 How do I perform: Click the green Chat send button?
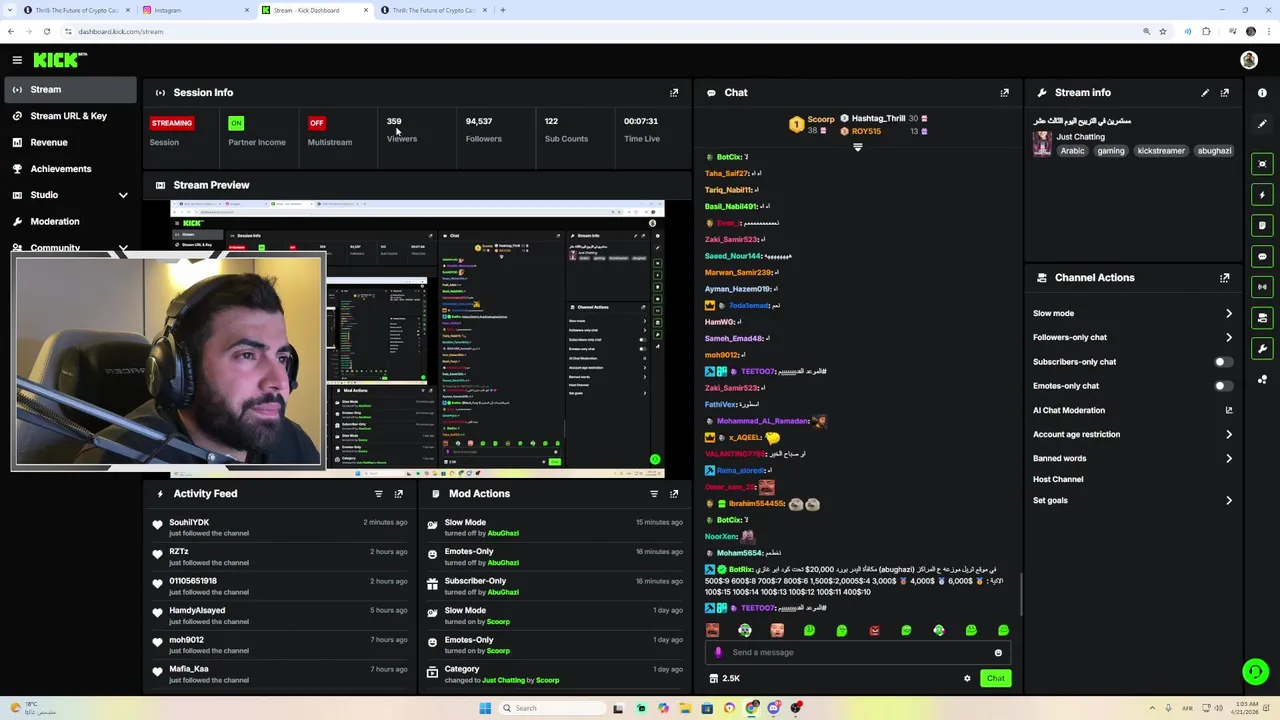tap(995, 679)
